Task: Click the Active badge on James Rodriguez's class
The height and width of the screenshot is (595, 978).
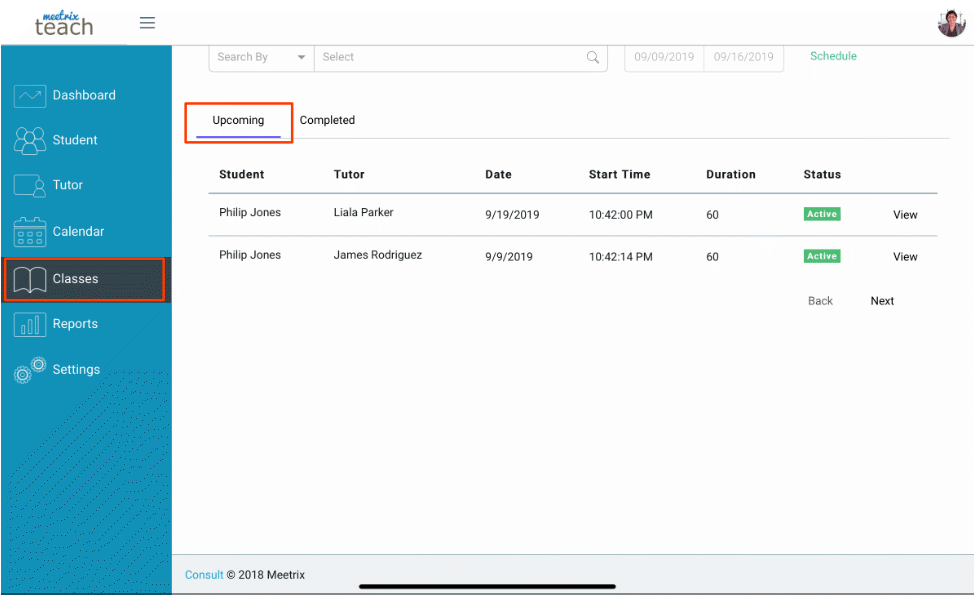Action: coord(821,256)
